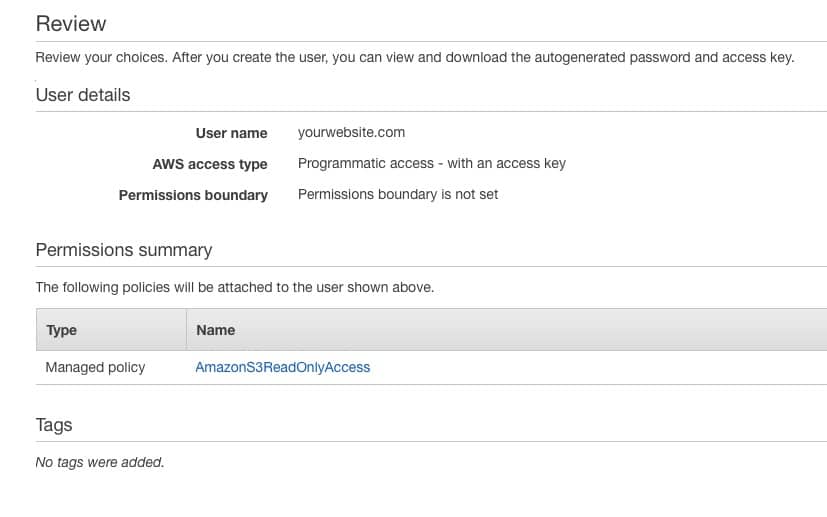The height and width of the screenshot is (517, 827).
Task: Click the 'No tags were added' message
Action: point(100,462)
